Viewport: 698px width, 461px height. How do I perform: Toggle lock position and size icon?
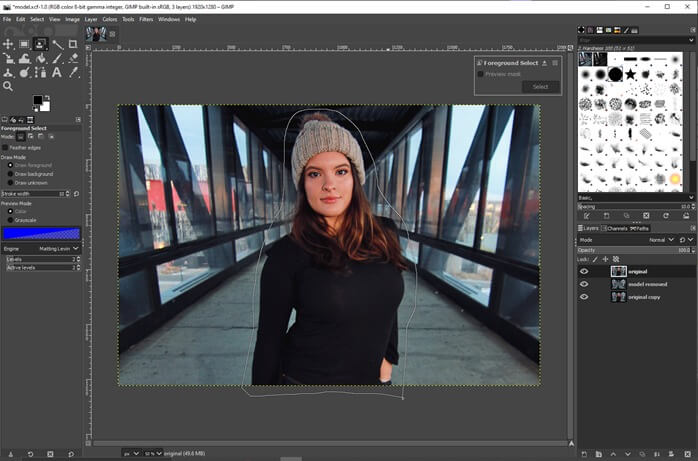[x=605, y=259]
